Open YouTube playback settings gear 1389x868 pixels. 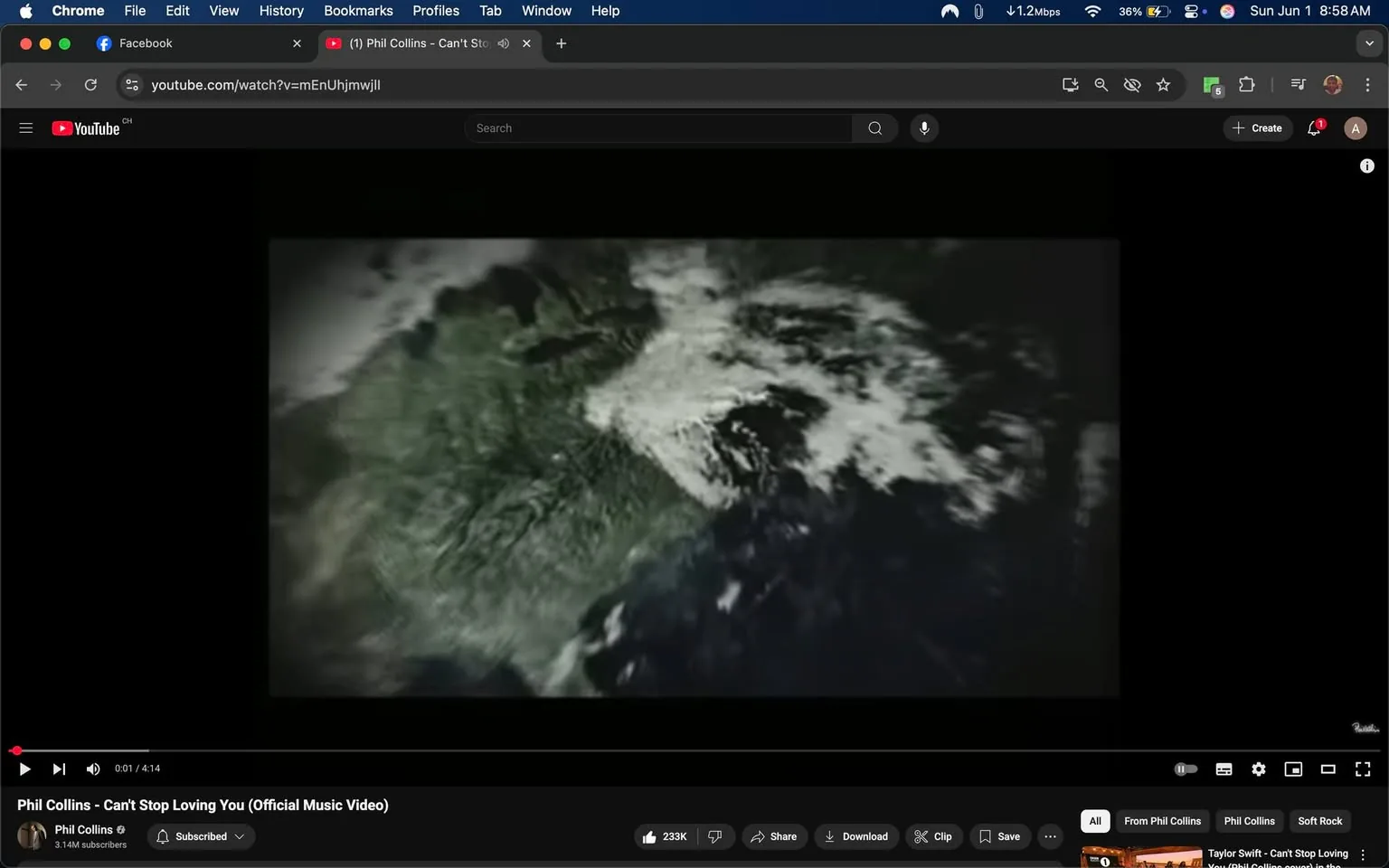pos(1258,769)
